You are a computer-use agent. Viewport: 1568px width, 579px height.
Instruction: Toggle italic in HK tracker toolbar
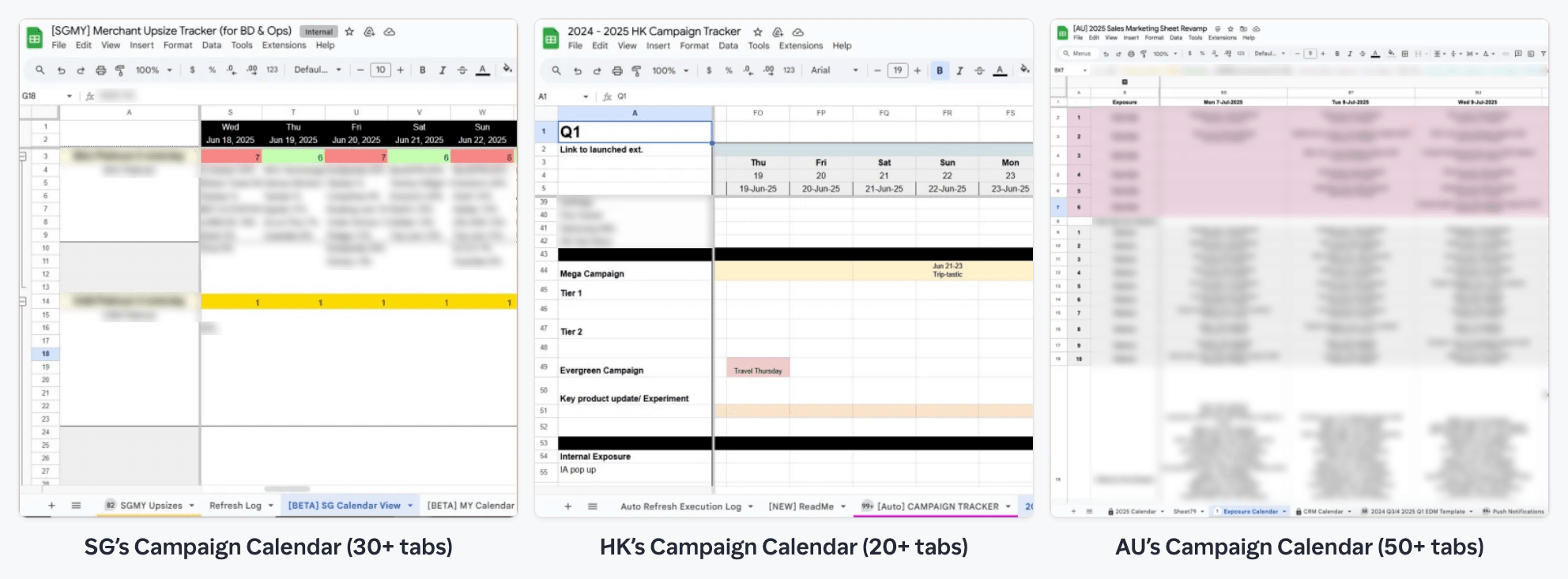coord(959,70)
